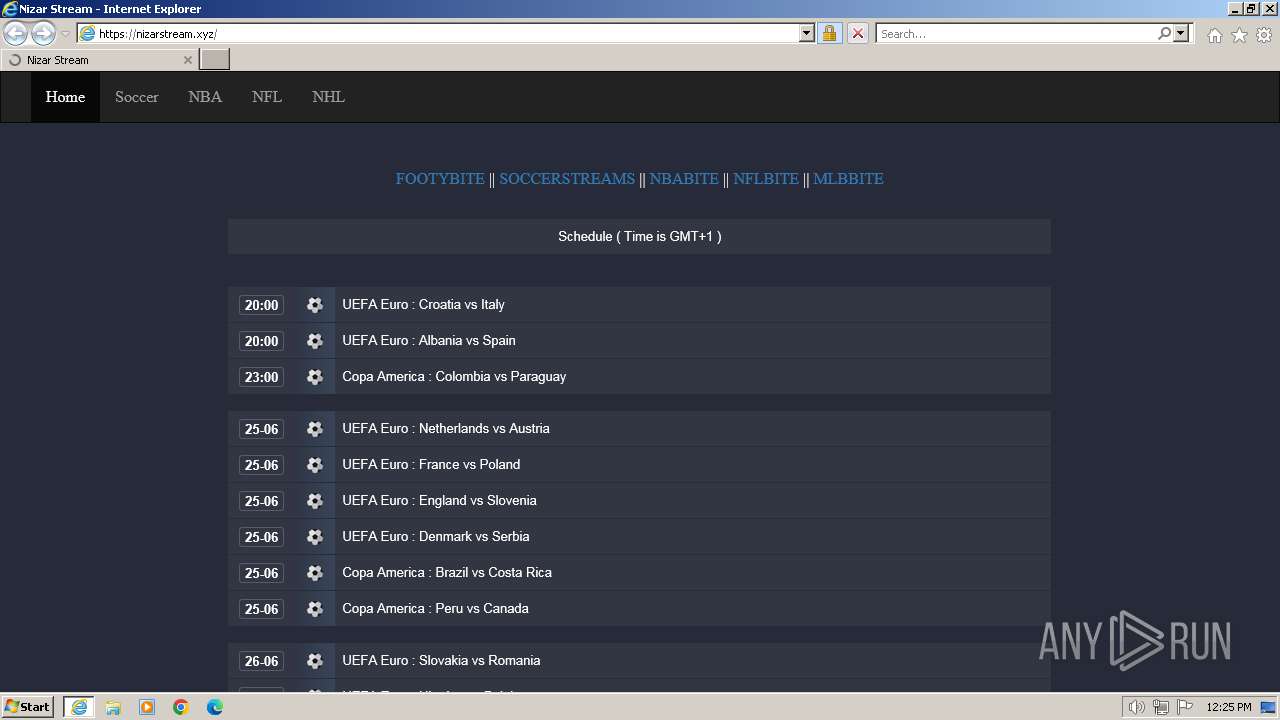Click the browser Forward arrow

tap(43, 33)
